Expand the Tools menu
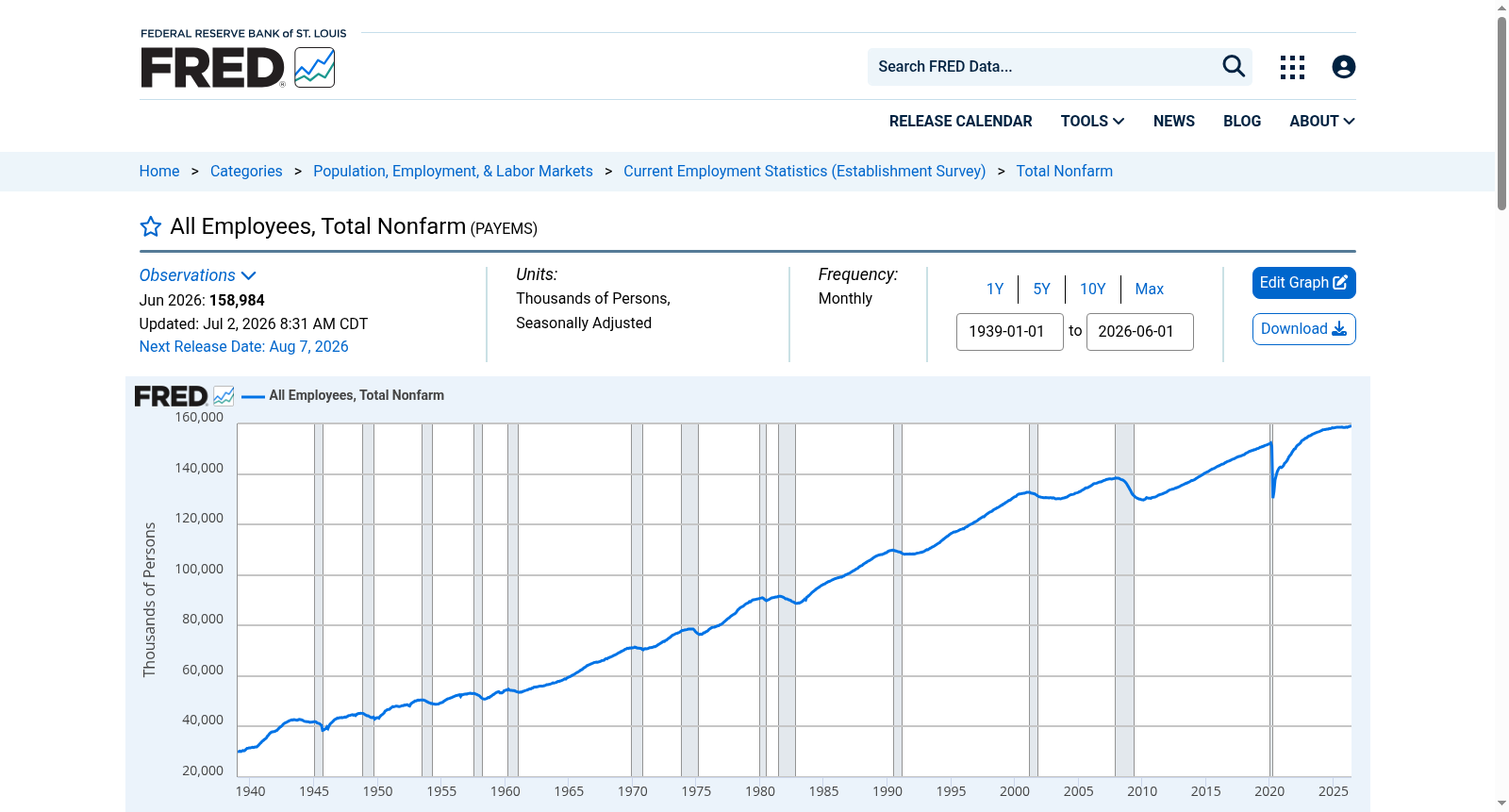The image size is (1509, 812). 1092,121
